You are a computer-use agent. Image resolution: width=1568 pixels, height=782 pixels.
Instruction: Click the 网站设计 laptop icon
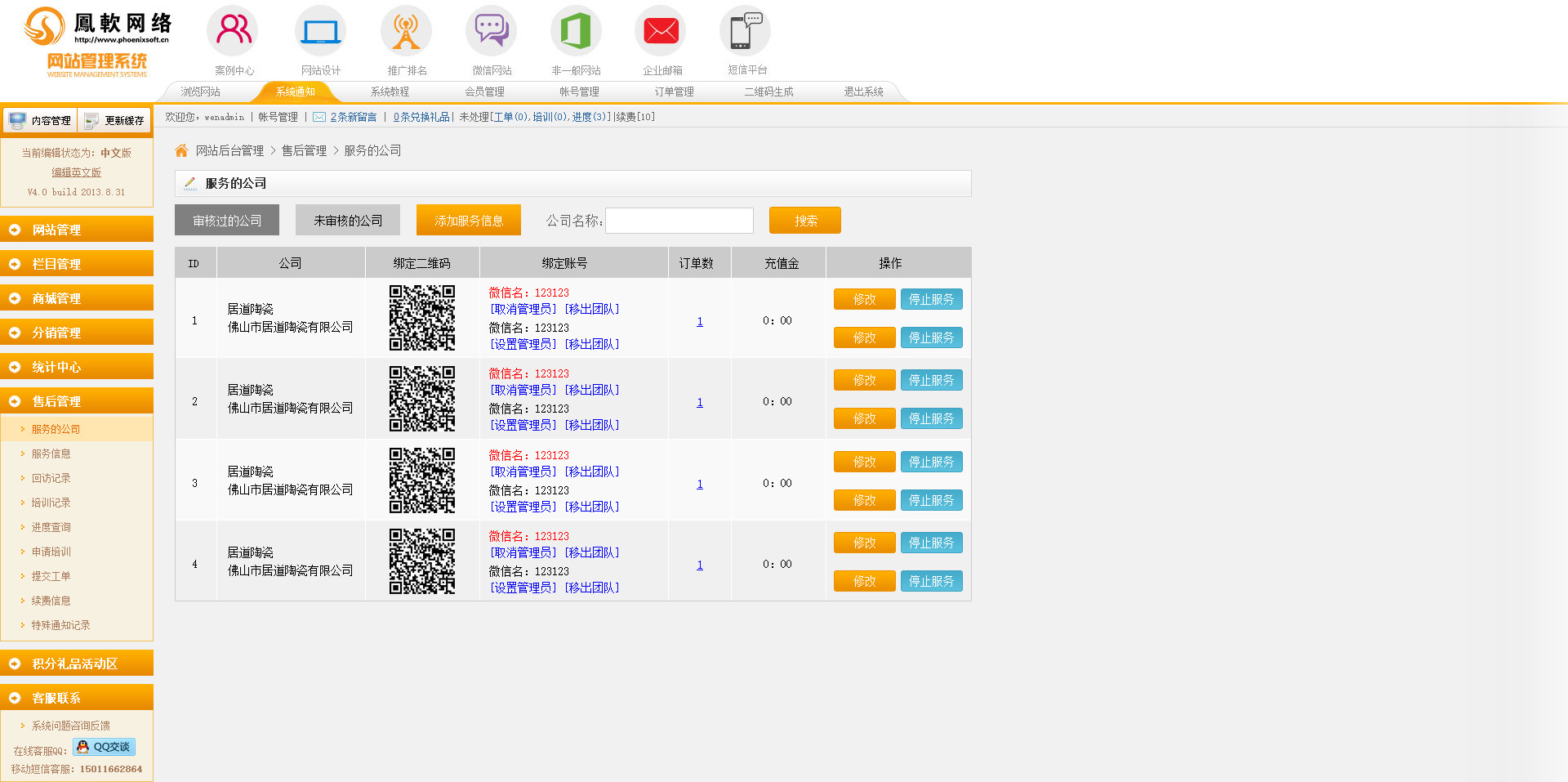320,31
